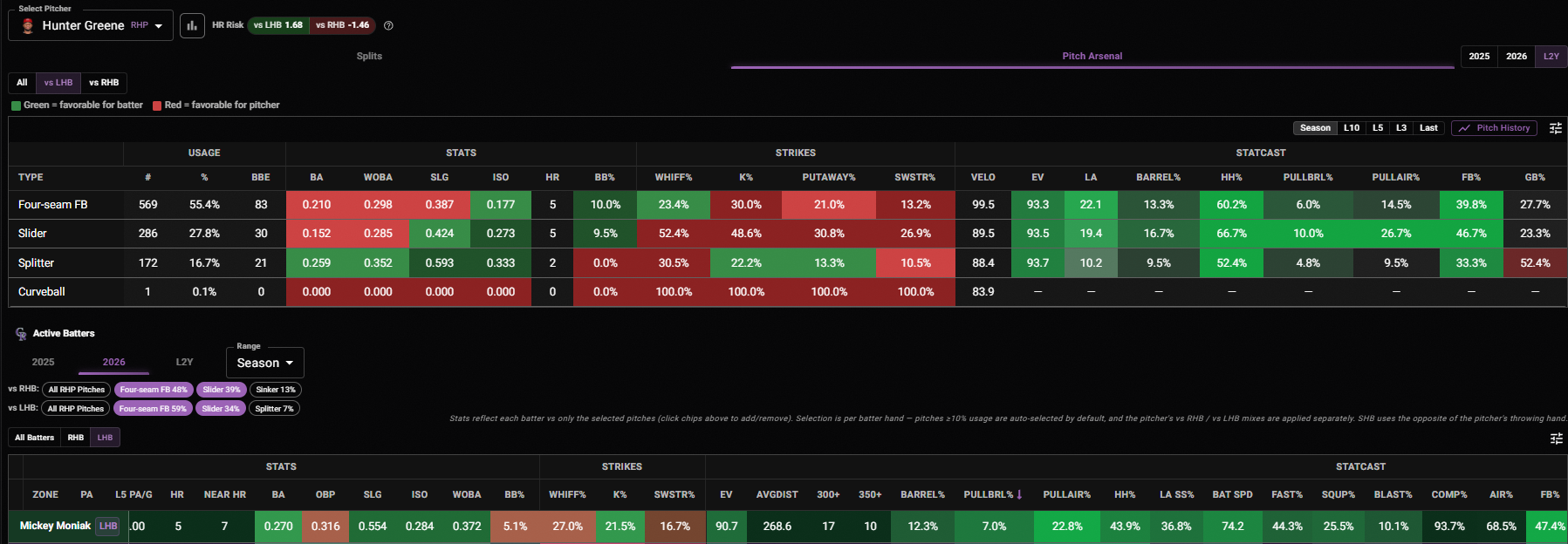The image size is (1568, 544).
Task: Toggle the Splitter 7% chip for LHB
Action: (274, 409)
